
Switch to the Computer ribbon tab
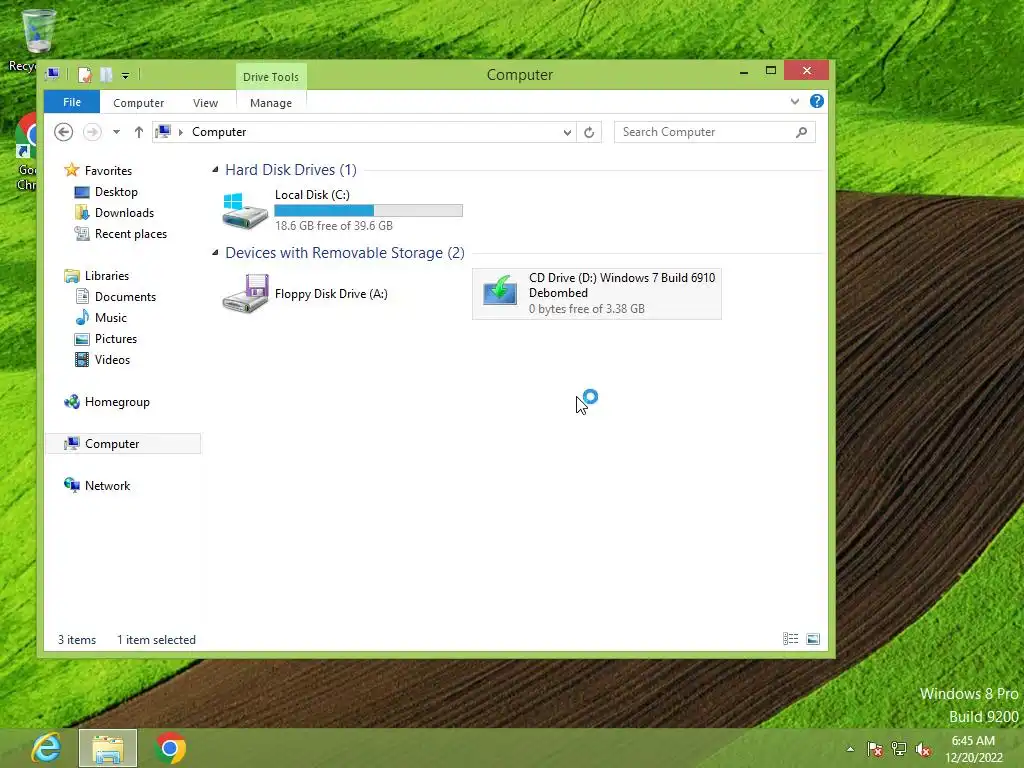pyautogui.click(x=138, y=103)
